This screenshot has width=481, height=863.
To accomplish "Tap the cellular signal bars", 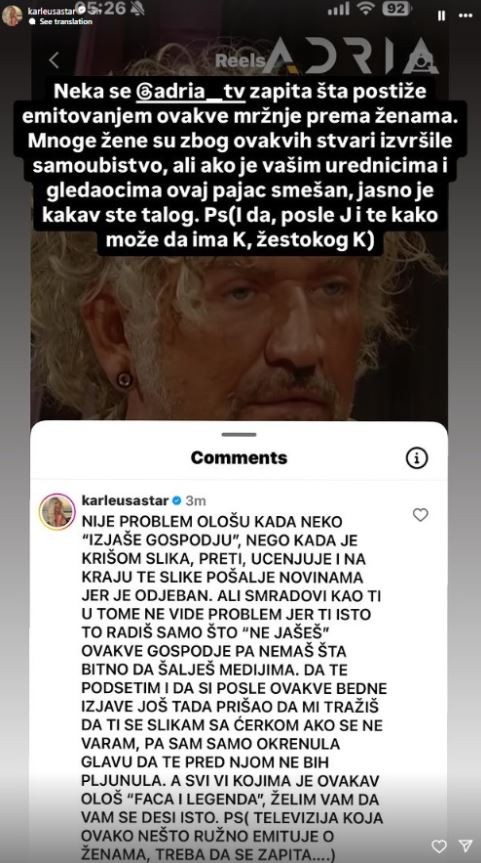I will 338,9.
